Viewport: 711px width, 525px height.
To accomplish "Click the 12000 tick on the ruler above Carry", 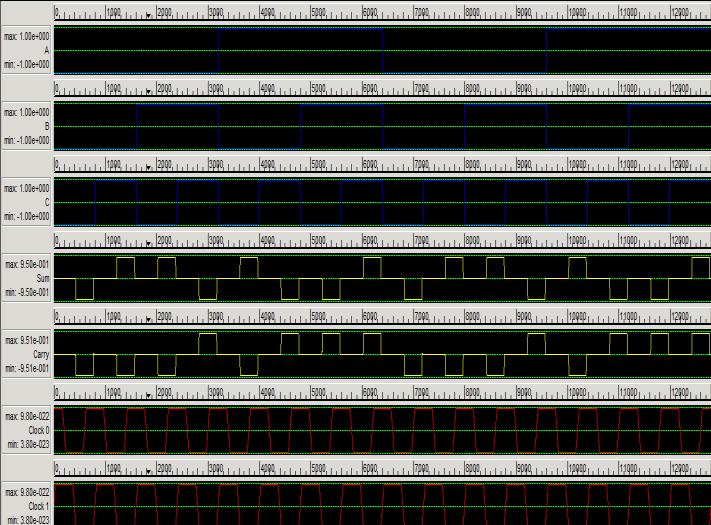I will (x=679, y=316).
